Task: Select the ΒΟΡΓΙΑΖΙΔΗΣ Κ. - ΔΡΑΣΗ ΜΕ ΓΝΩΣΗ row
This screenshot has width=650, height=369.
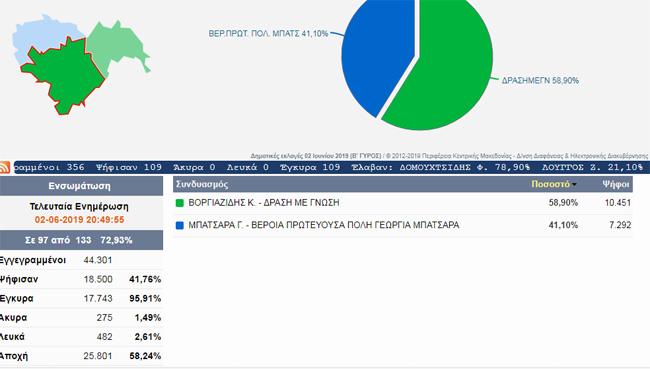Action: (x=403, y=203)
